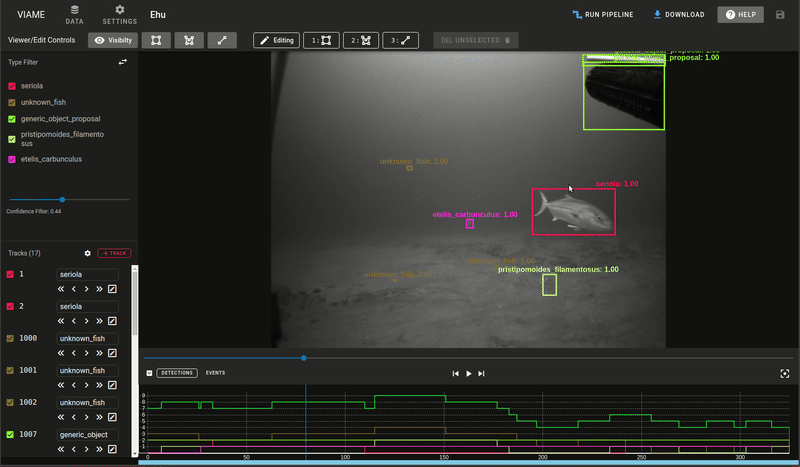This screenshot has width=800, height=467.
Task: Switch to the Events timeline tab
Action: click(215, 373)
